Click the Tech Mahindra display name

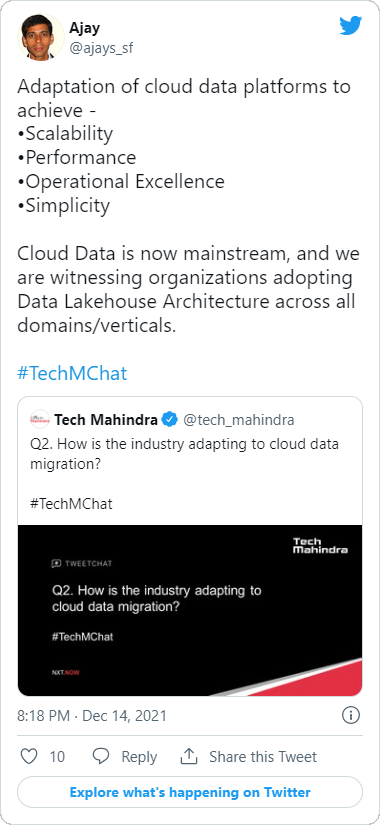106,420
